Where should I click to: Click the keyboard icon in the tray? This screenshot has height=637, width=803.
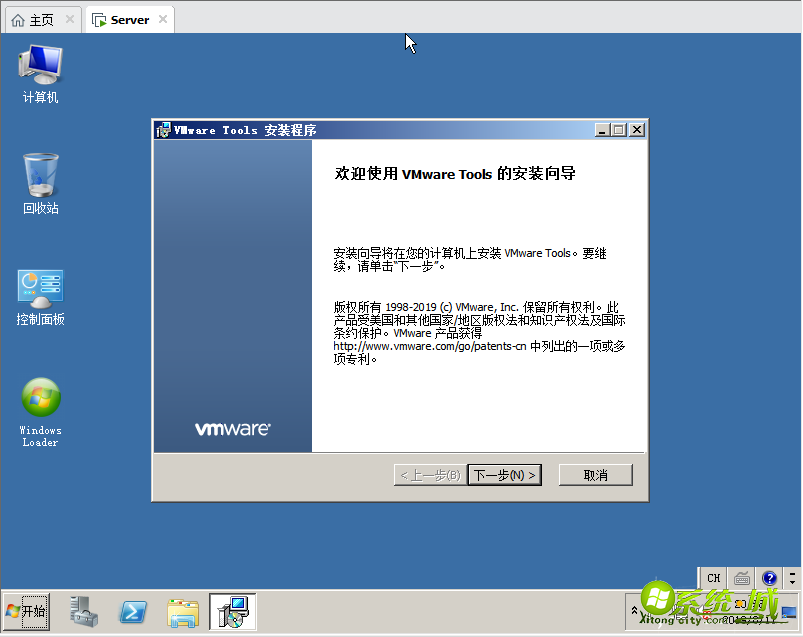click(x=740, y=578)
